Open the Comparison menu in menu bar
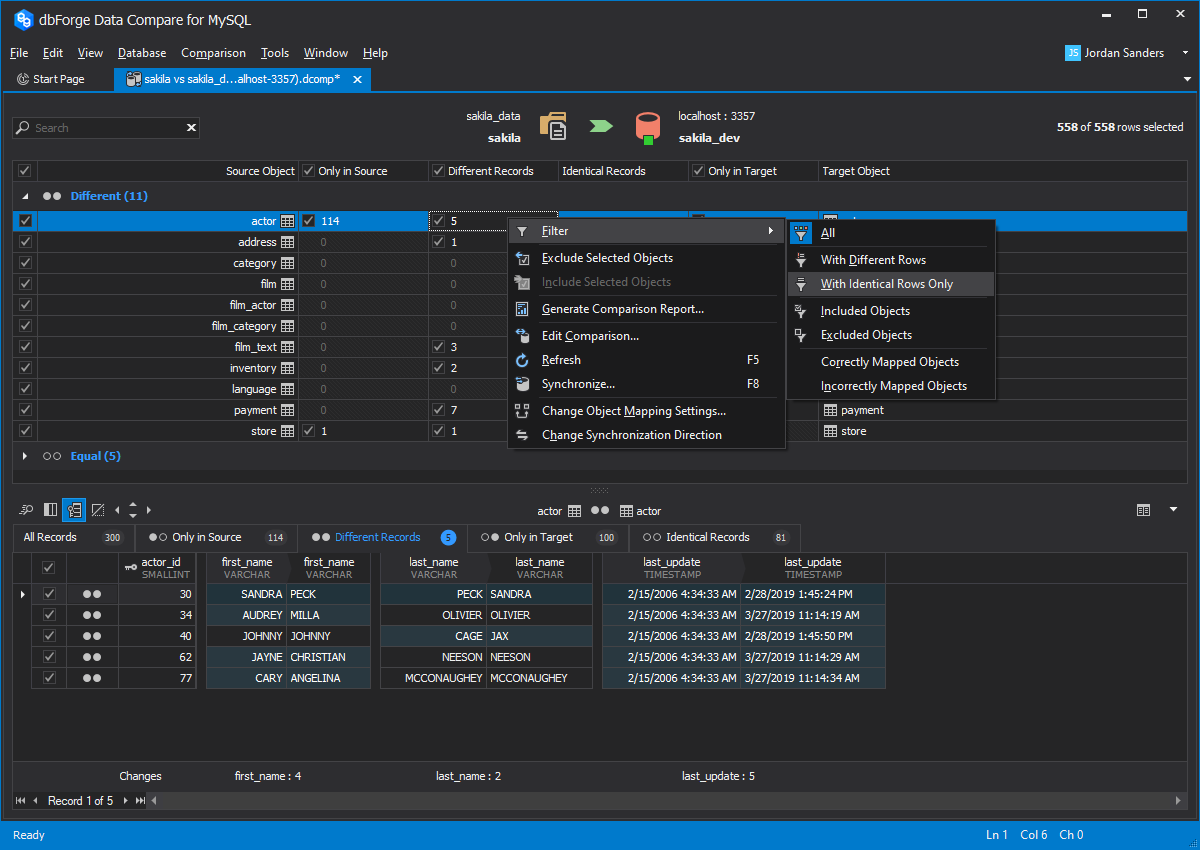Screen dimensions: 1200x850 click(x=213, y=53)
